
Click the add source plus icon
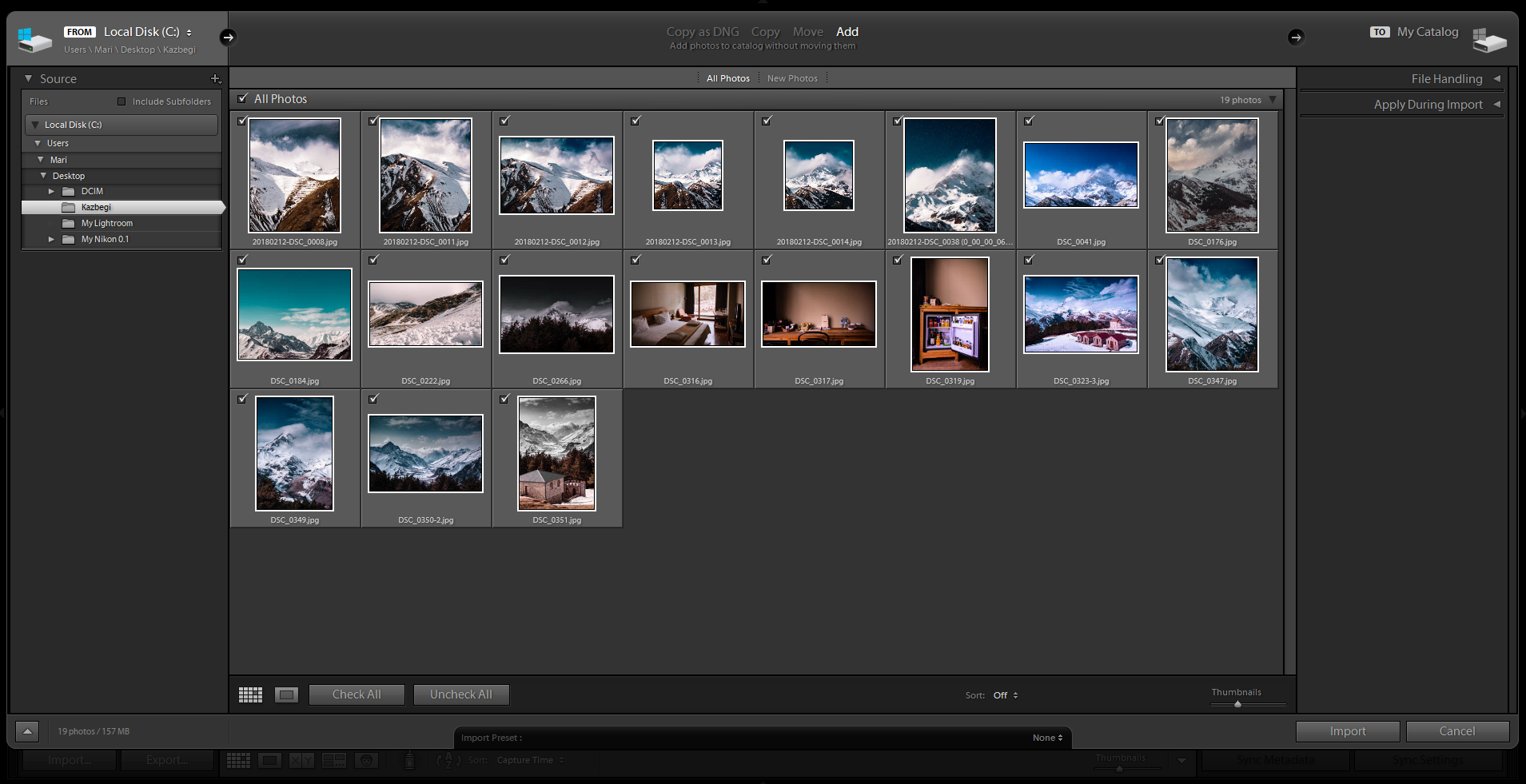215,78
